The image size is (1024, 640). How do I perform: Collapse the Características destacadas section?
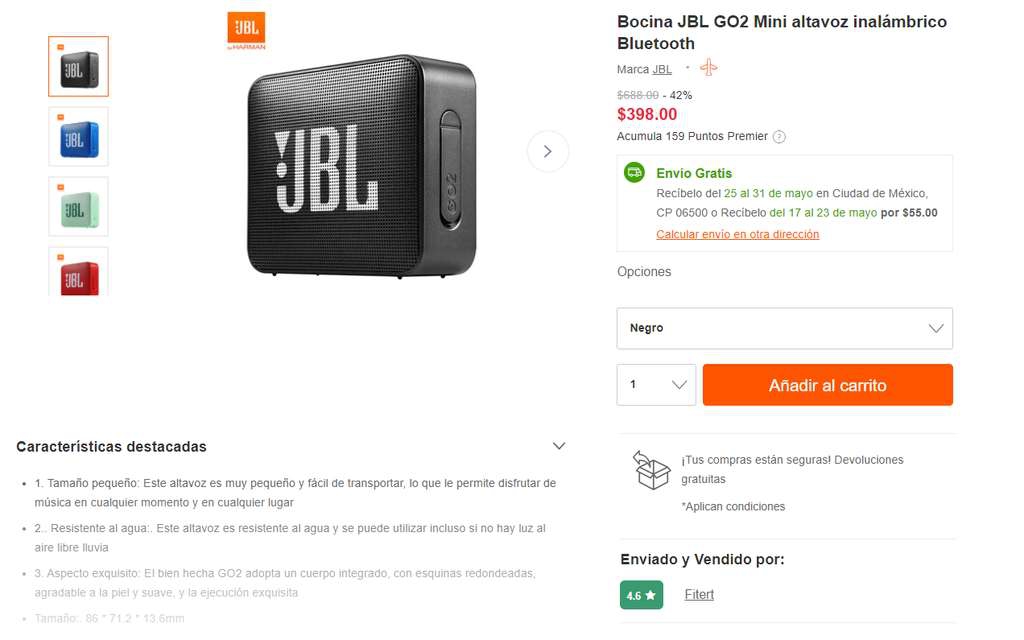point(558,446)
